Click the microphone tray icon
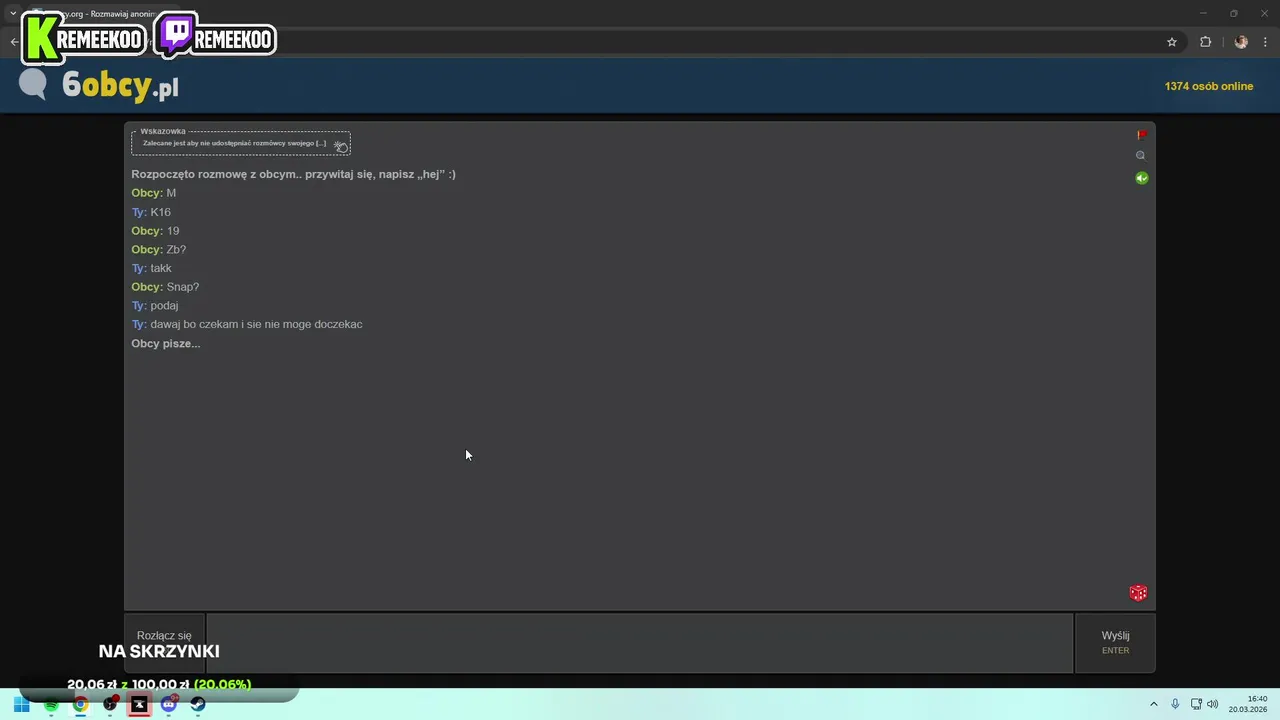This screenshot has height=720, width=1280. pyautogui.click(x=1175, y=704)
